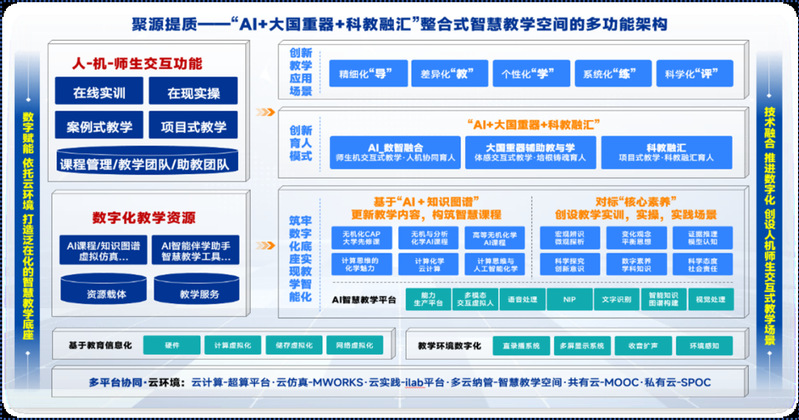Open the 案例式教学 block
Image resolution: width=799 pixels, height=420 pixels.
pyautogui.click(x=98, y=128)
